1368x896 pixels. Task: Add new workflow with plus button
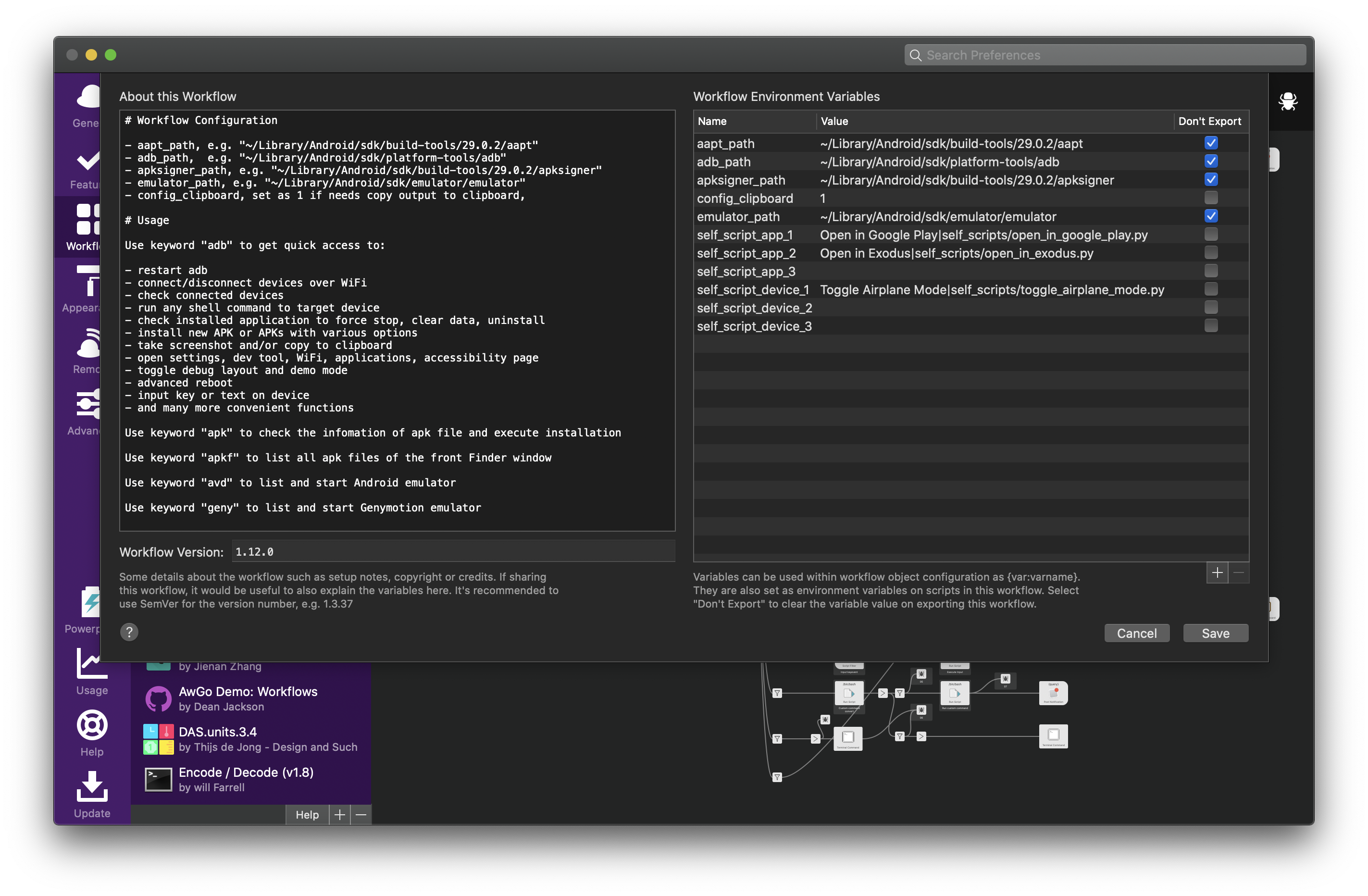click(x=340, y=814)
